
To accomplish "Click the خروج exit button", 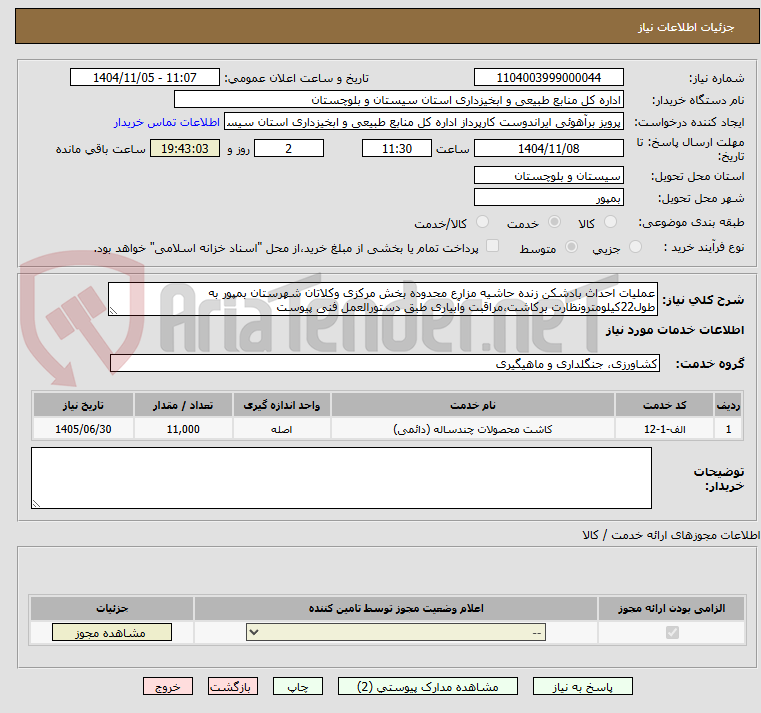I will (168, 687).
